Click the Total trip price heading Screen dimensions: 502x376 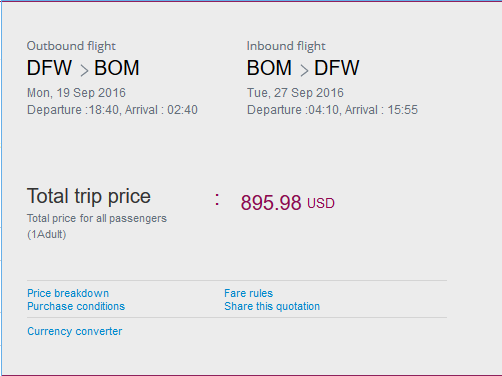(x=89, y=196)
